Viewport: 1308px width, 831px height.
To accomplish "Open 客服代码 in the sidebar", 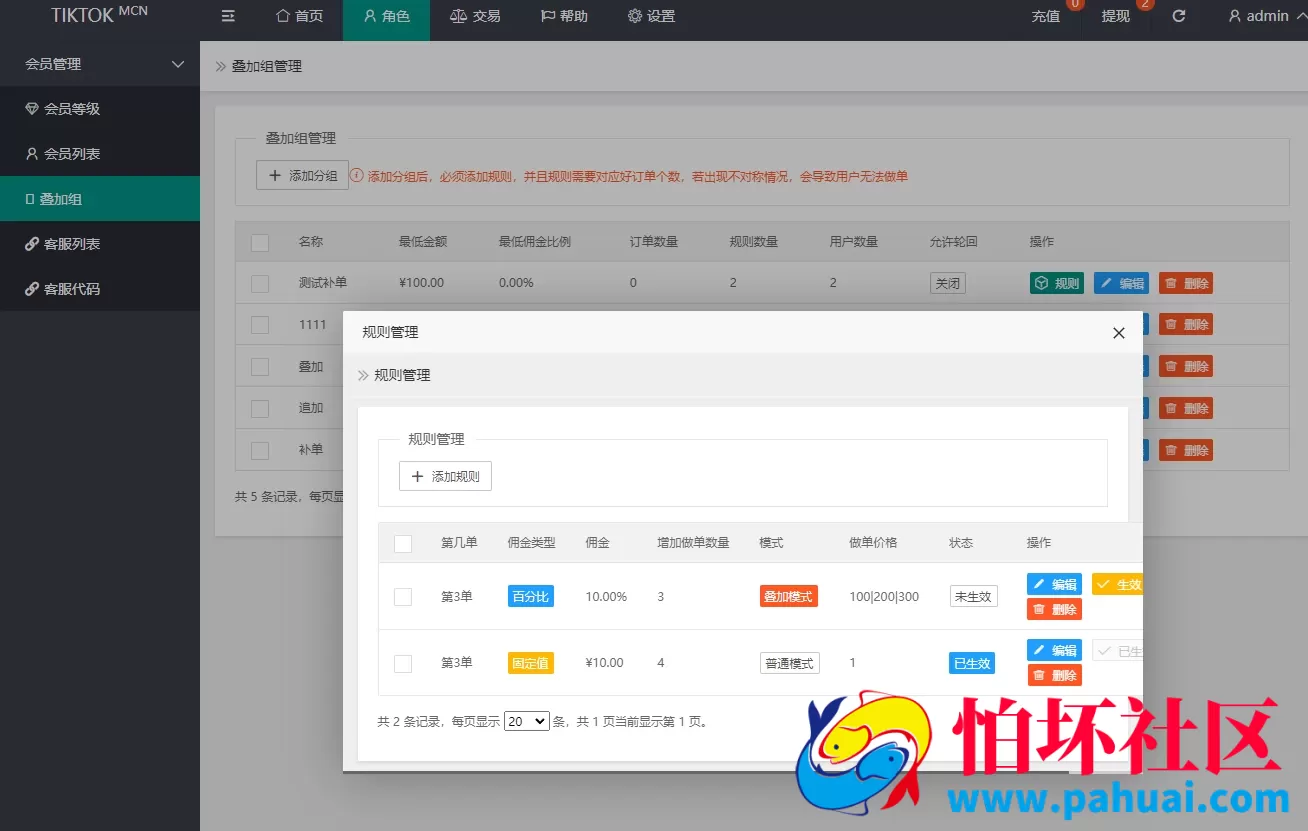I will (x=100, y=289).
